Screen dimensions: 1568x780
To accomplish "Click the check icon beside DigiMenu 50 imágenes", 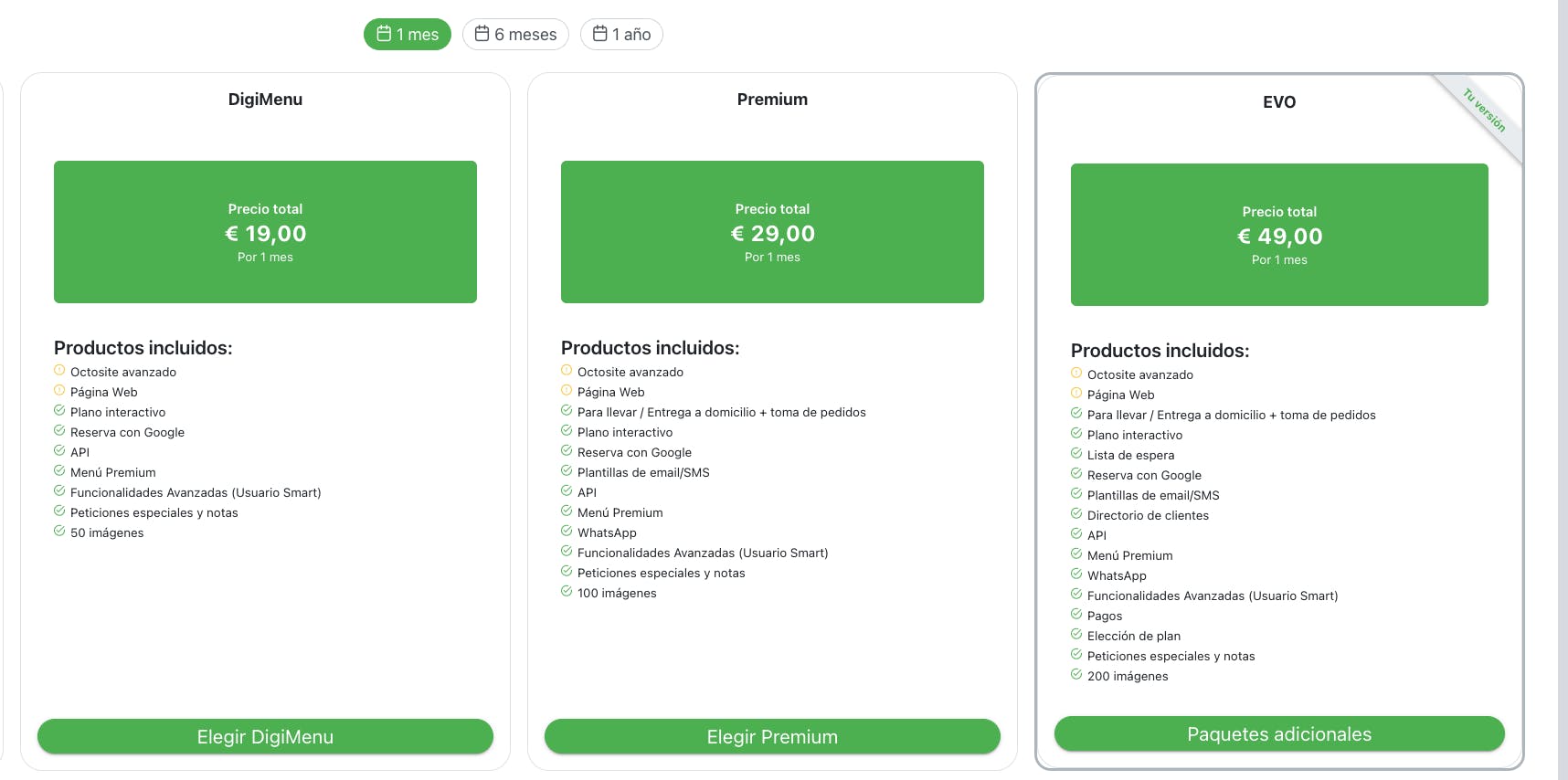I will pos(59,532).
